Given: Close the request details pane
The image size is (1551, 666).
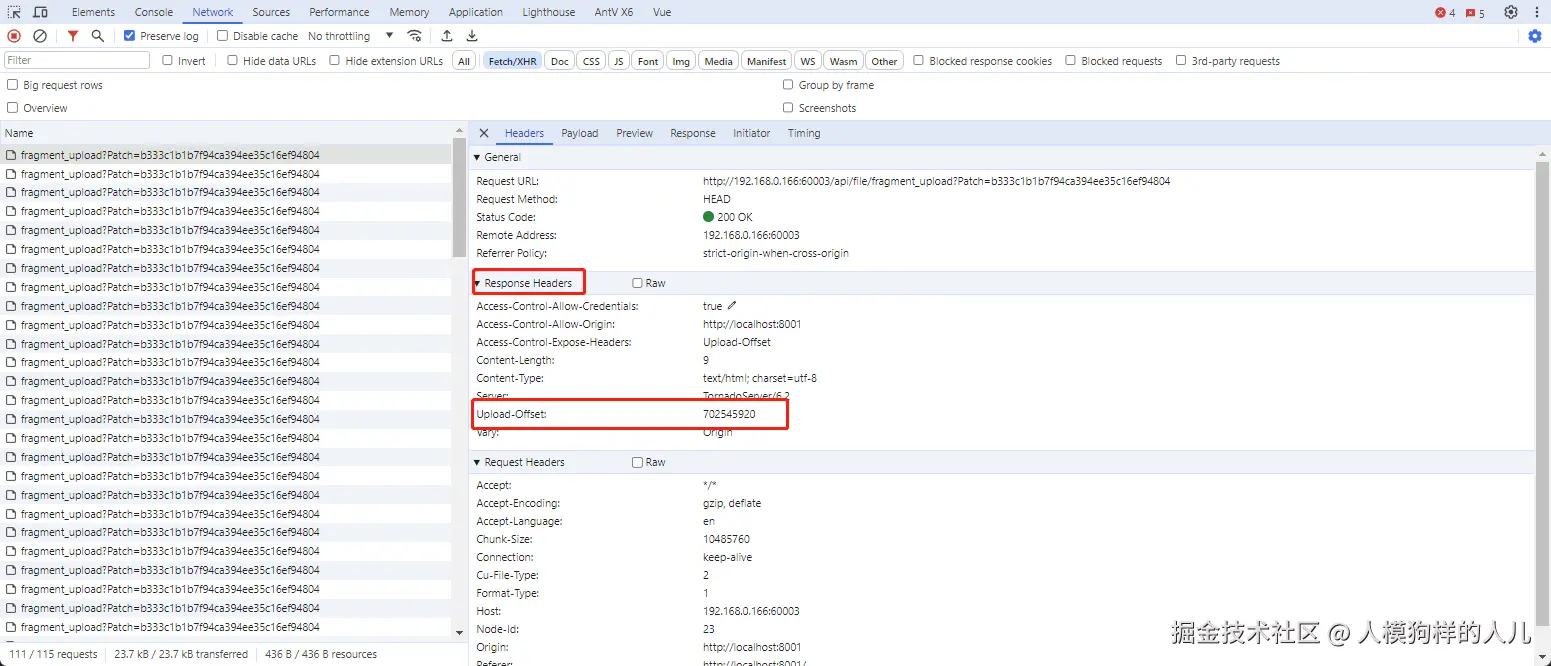Looking at the screenshot, I should [484, 133].
